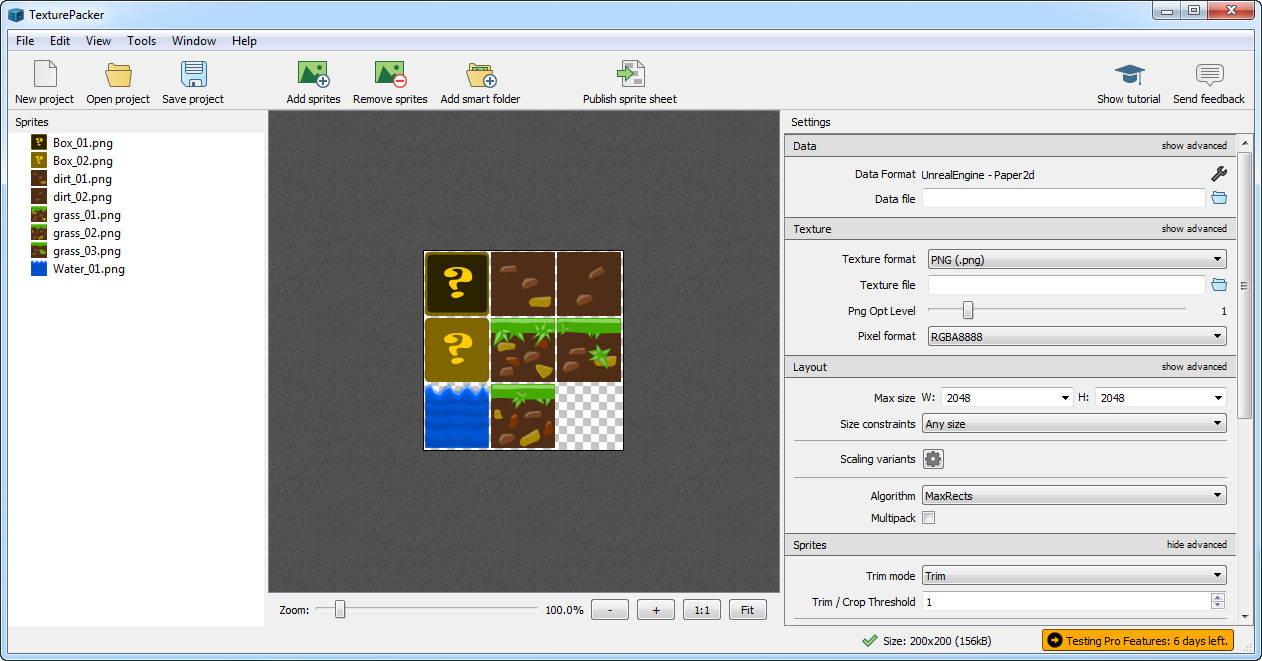Open the Trim mode dropdown

[1073, 575]
